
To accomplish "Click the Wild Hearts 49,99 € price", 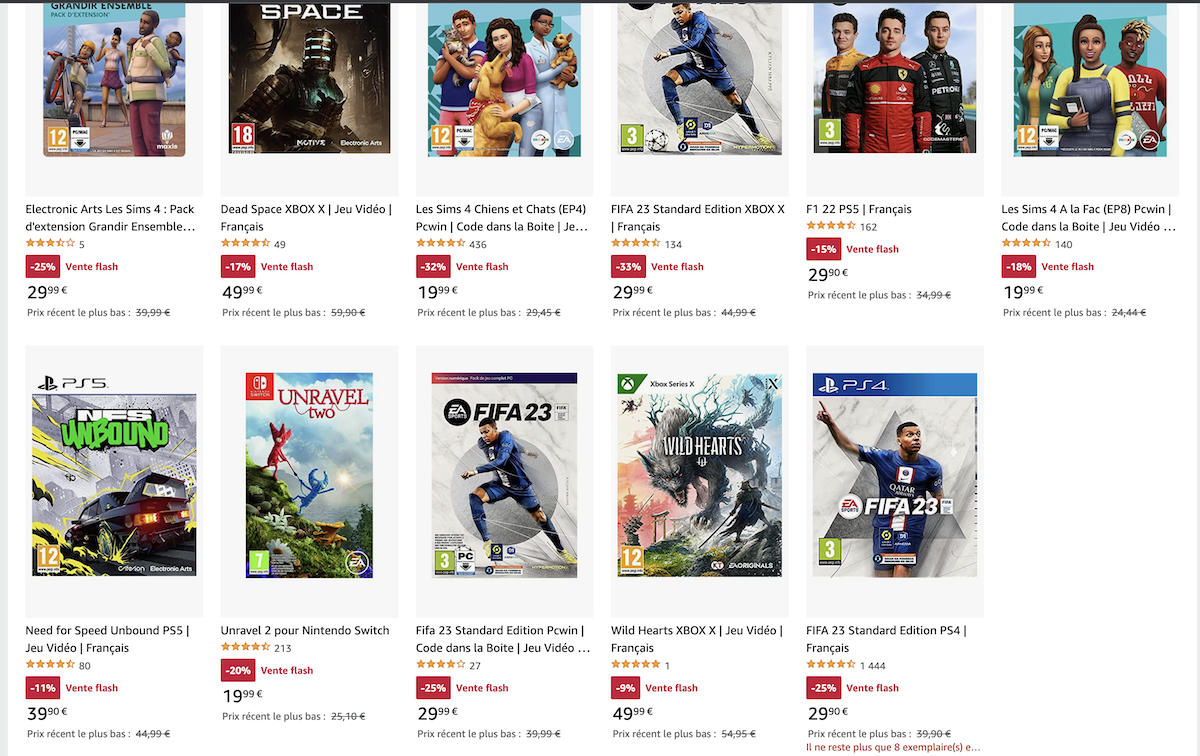I will pyautogui.click(x=634, y=713).
